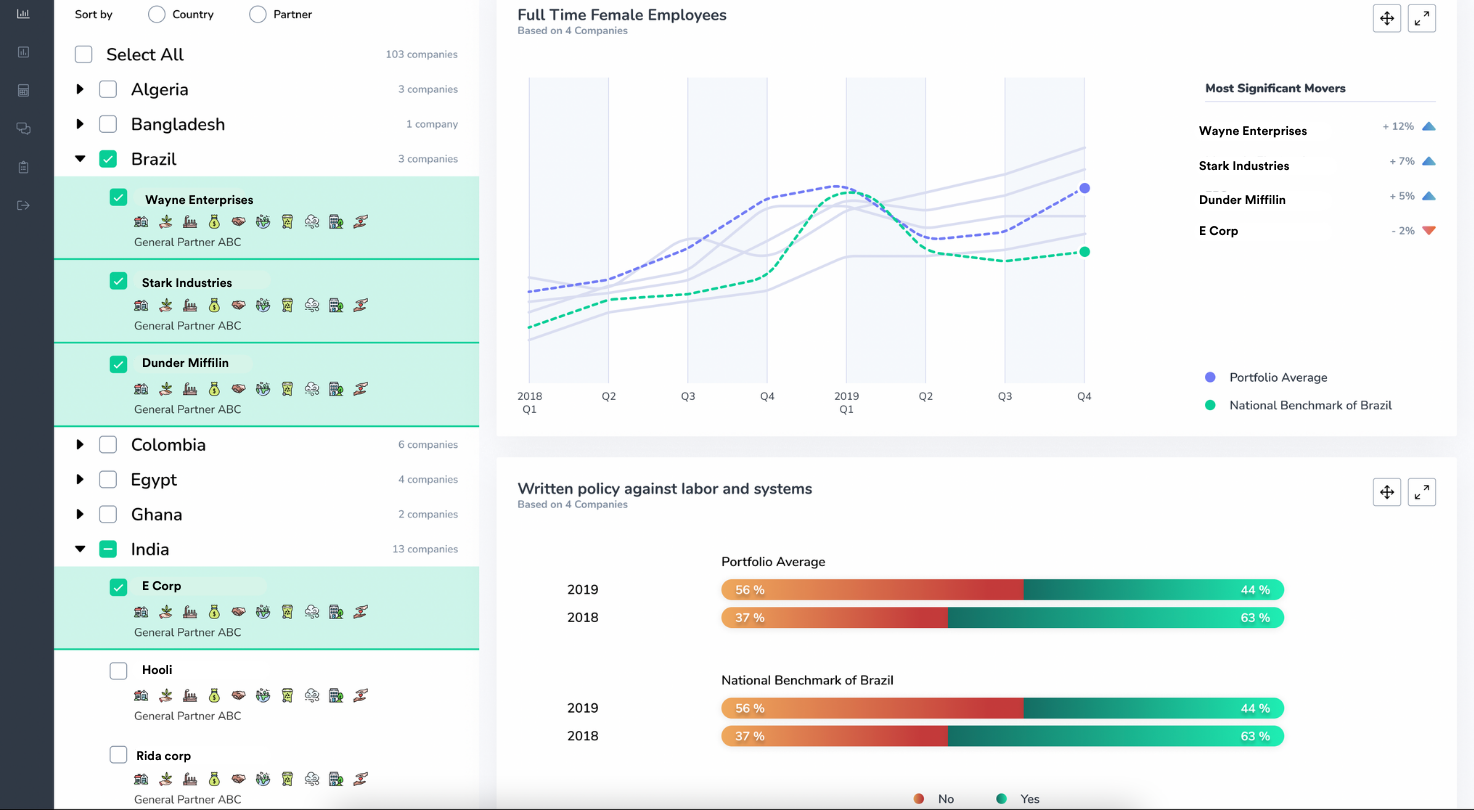Viewport: 1474px width, 810px height.
Task: Select the handshake icon under E Corp
Action: point(238,611)
